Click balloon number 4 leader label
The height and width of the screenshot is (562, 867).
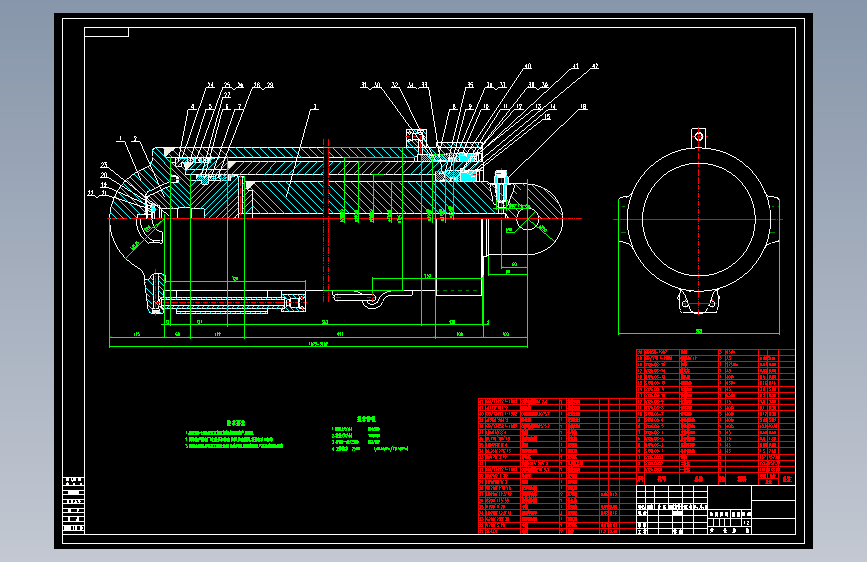pos(193,107)
